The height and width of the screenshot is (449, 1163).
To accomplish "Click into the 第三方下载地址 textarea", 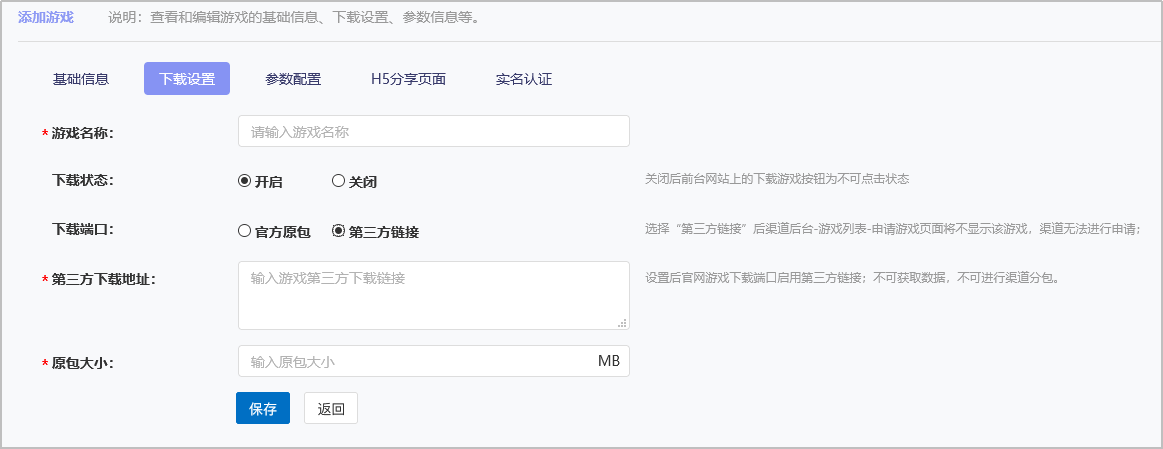I will point(434,295).
